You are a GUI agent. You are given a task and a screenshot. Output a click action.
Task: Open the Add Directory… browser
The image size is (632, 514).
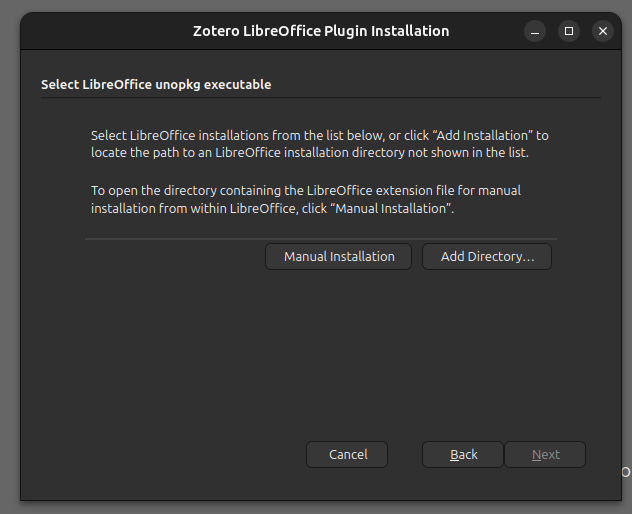487,256
